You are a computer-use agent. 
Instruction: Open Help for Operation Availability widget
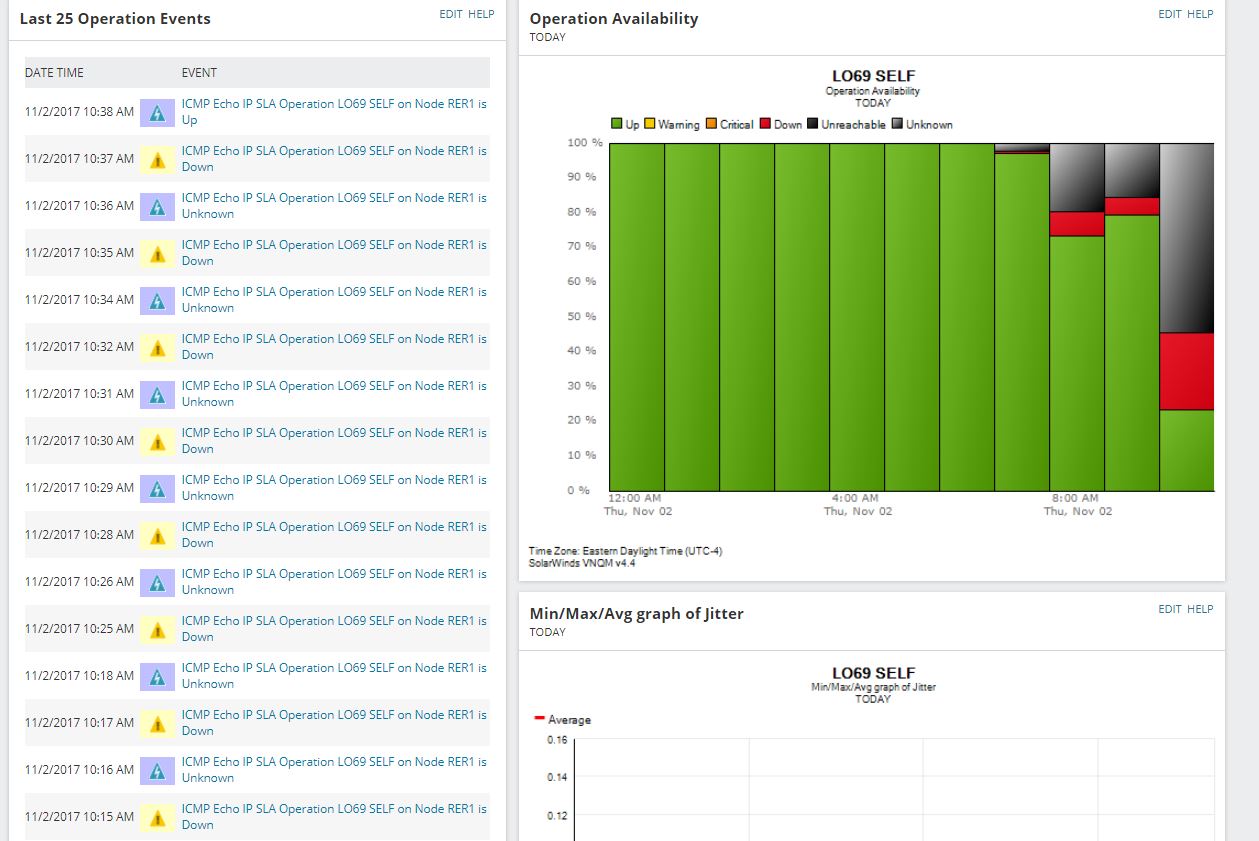point(1200,14)
